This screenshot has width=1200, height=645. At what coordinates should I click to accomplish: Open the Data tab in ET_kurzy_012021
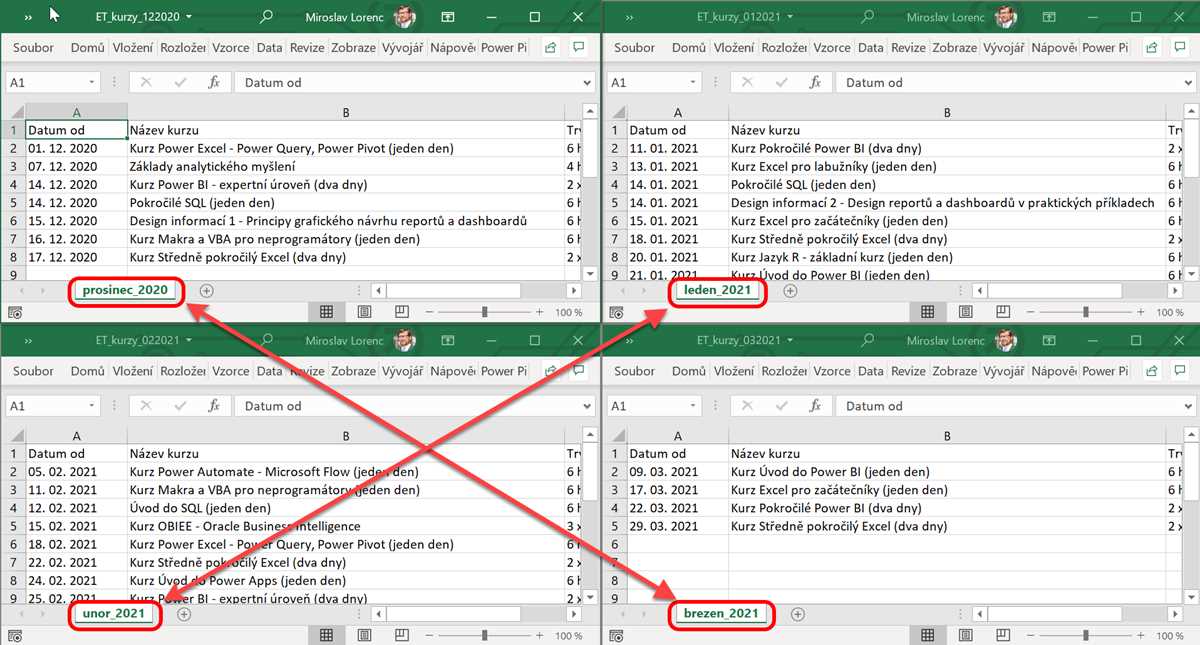pos(871,47)
